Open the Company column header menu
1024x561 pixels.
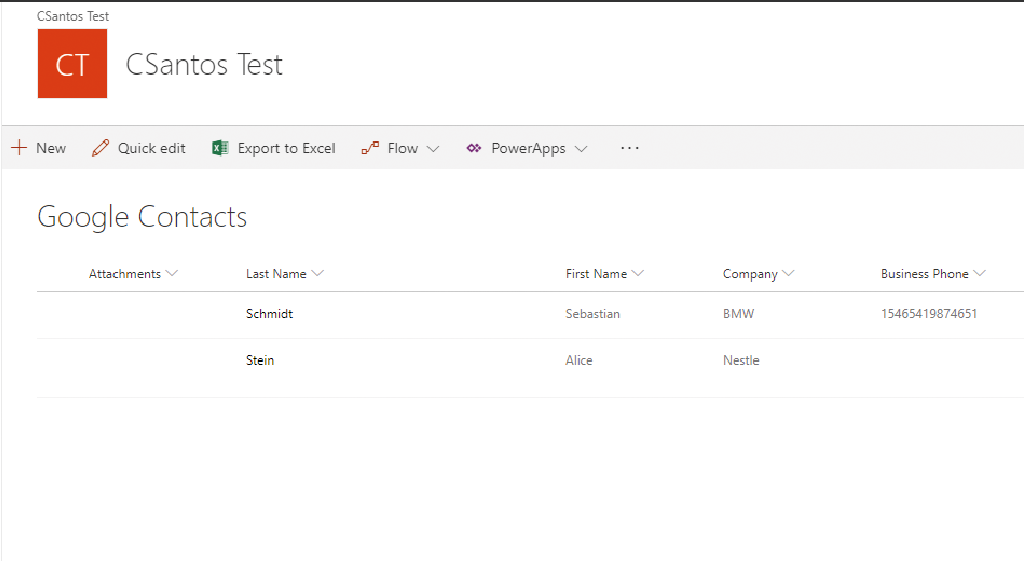coord(789,274)
